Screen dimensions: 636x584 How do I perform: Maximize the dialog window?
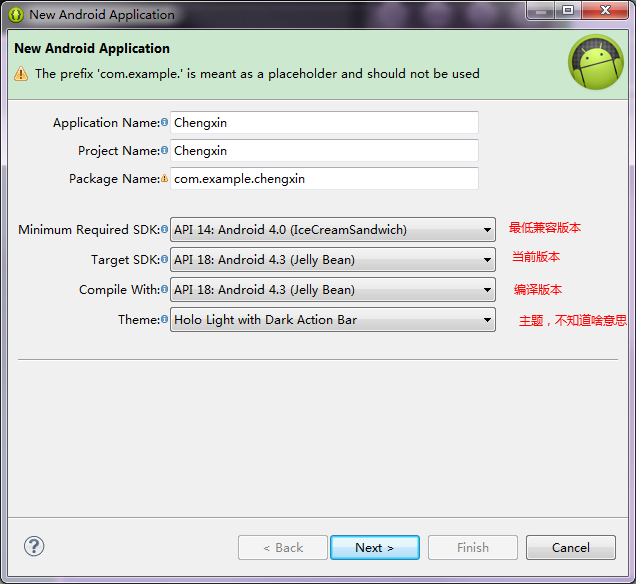click(568, 10)
